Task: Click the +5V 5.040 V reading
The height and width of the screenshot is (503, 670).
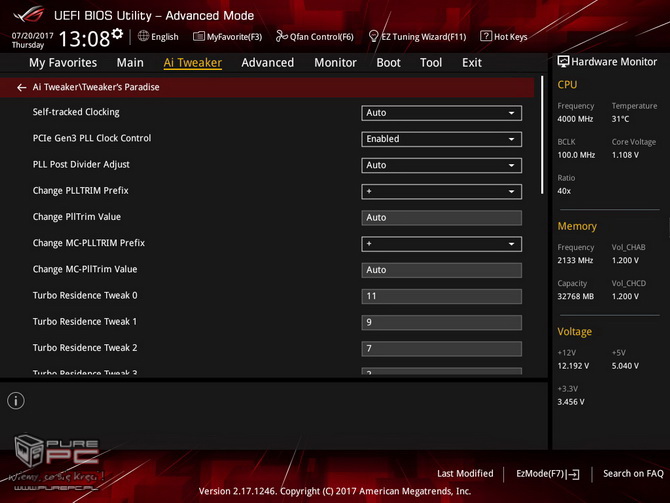Action: (625, 366)
